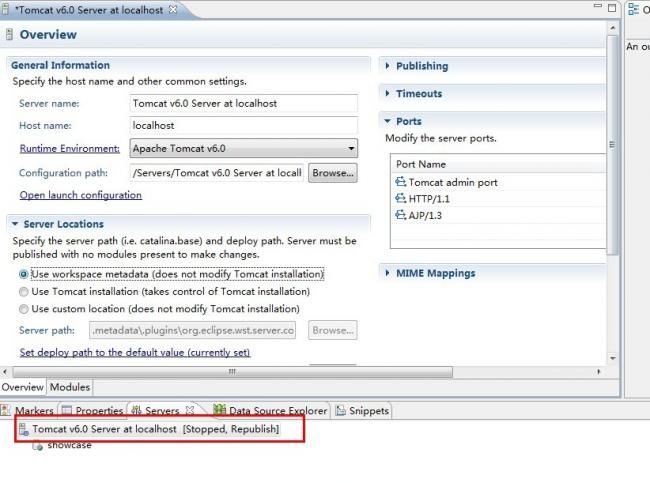Click the Tomcat server icon in Servers list
The width and height of the screenshot is (650, 483).
tap(24, 429)
